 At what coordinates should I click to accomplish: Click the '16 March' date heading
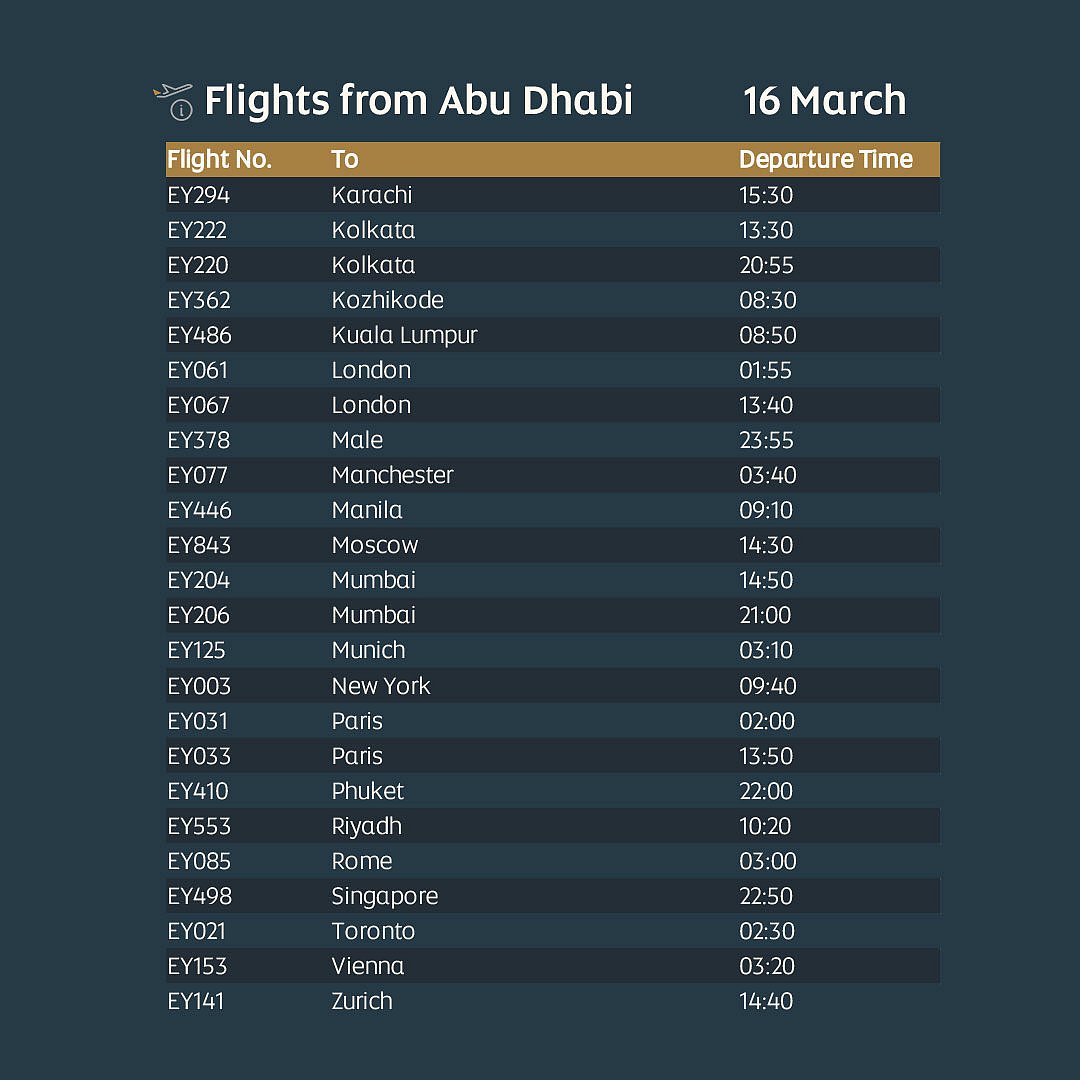pos(824,101)
